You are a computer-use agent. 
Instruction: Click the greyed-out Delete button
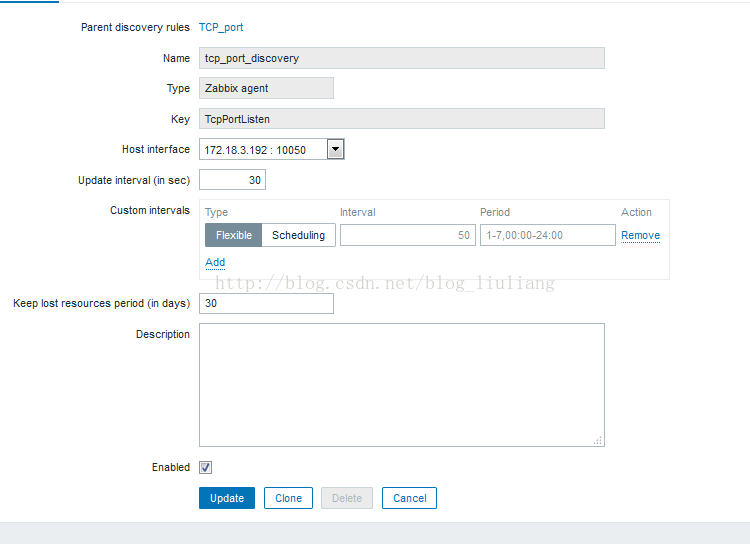tap(347, 498)
